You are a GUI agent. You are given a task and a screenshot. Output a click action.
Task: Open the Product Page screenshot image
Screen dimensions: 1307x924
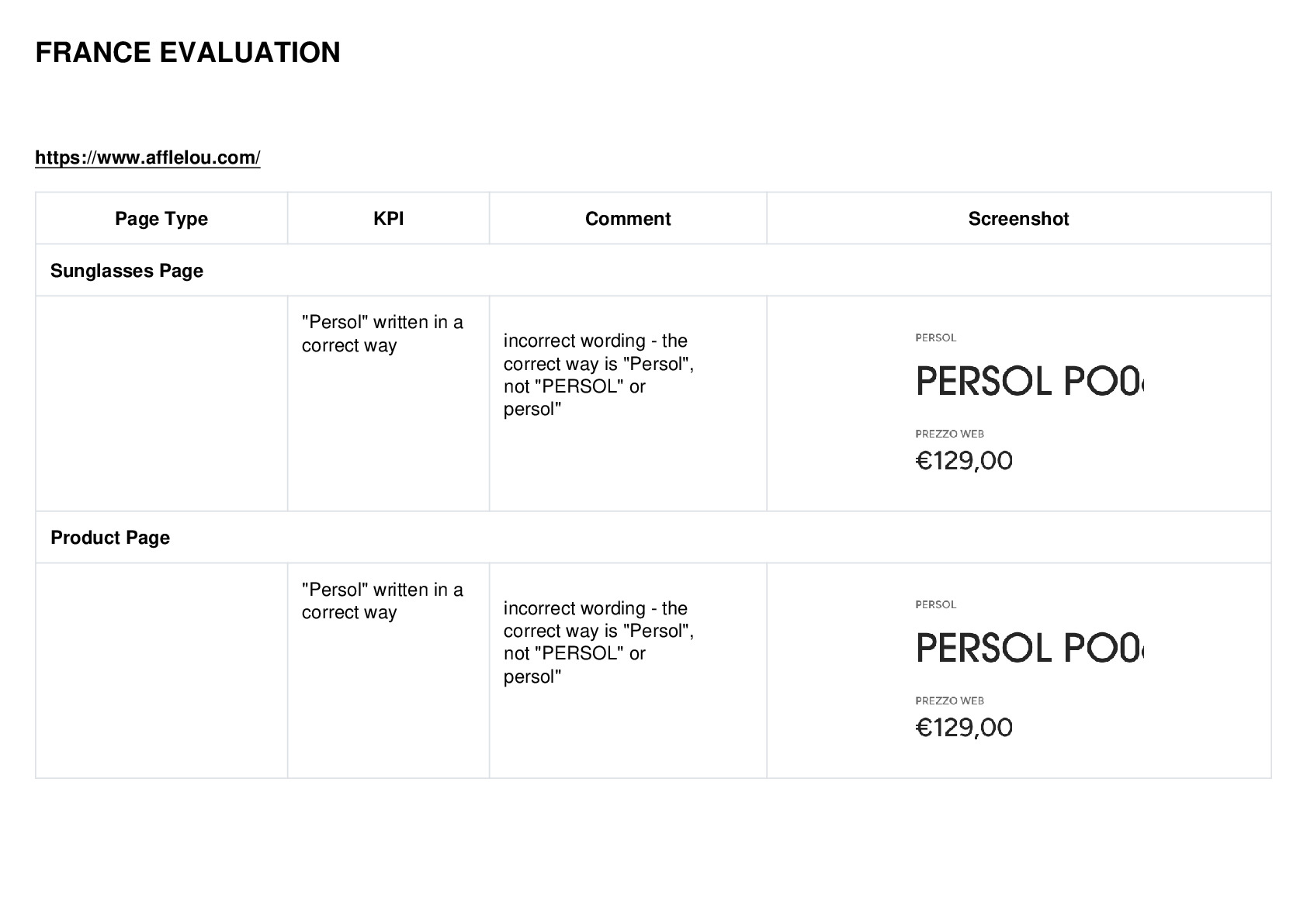1031,670
